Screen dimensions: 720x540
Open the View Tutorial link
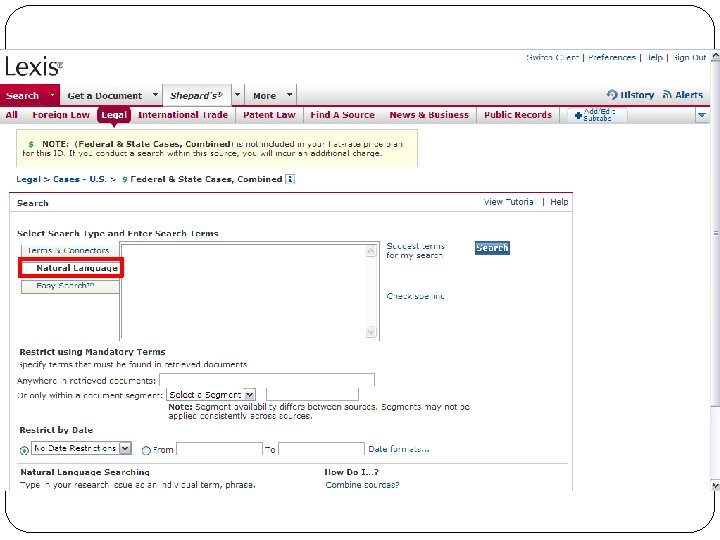pyautogui.click(x=510, y=202)
